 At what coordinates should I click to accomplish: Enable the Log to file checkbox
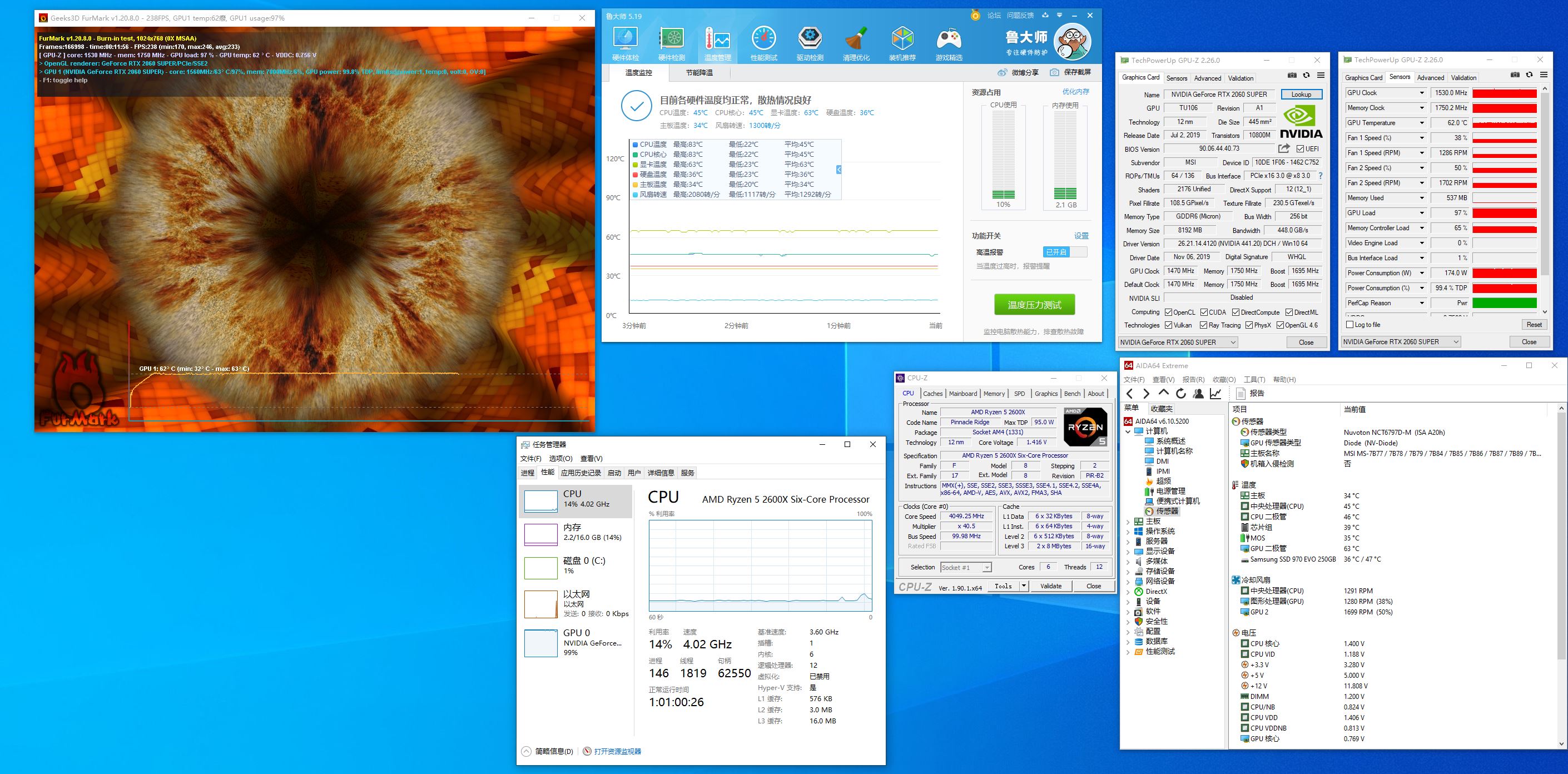pyautogui.click(x=1349, y=324)
